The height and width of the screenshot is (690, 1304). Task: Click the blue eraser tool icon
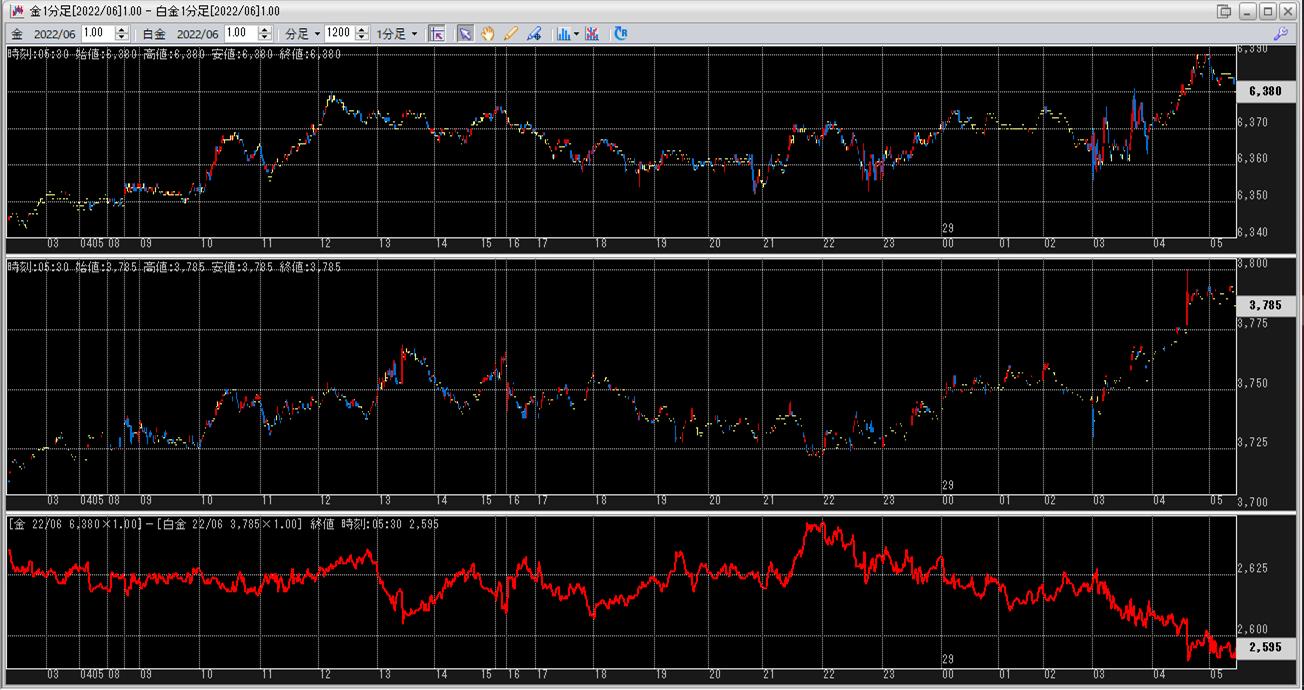535,33
